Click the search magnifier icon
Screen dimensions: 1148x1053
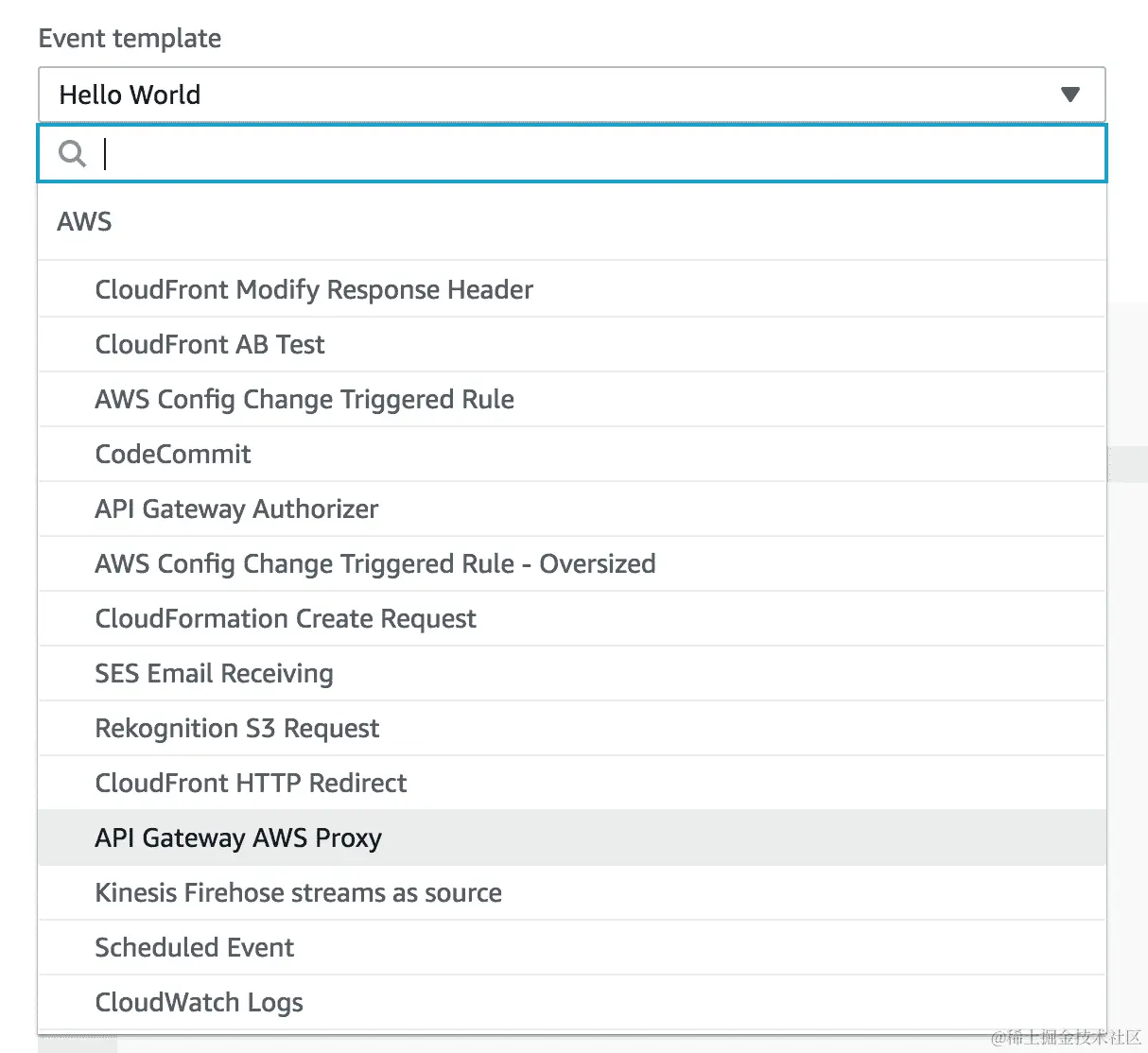coord(72,153)
